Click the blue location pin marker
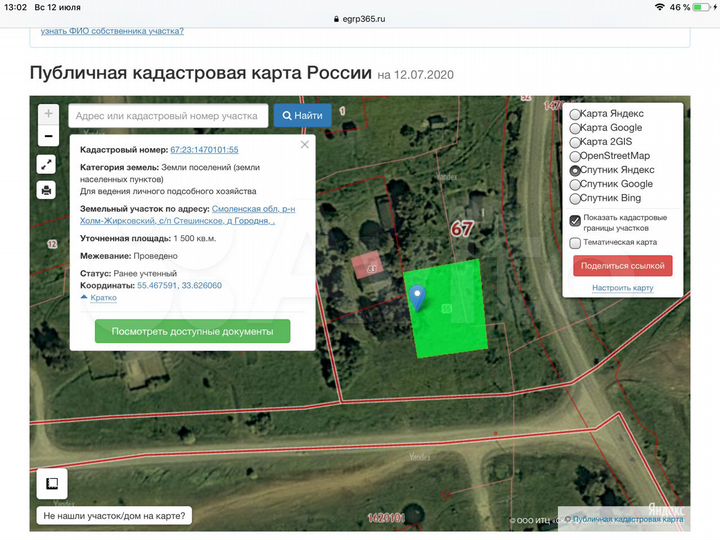Image resolution: width=720 pixels, height=540 pixels. click(x=418, y=295)
